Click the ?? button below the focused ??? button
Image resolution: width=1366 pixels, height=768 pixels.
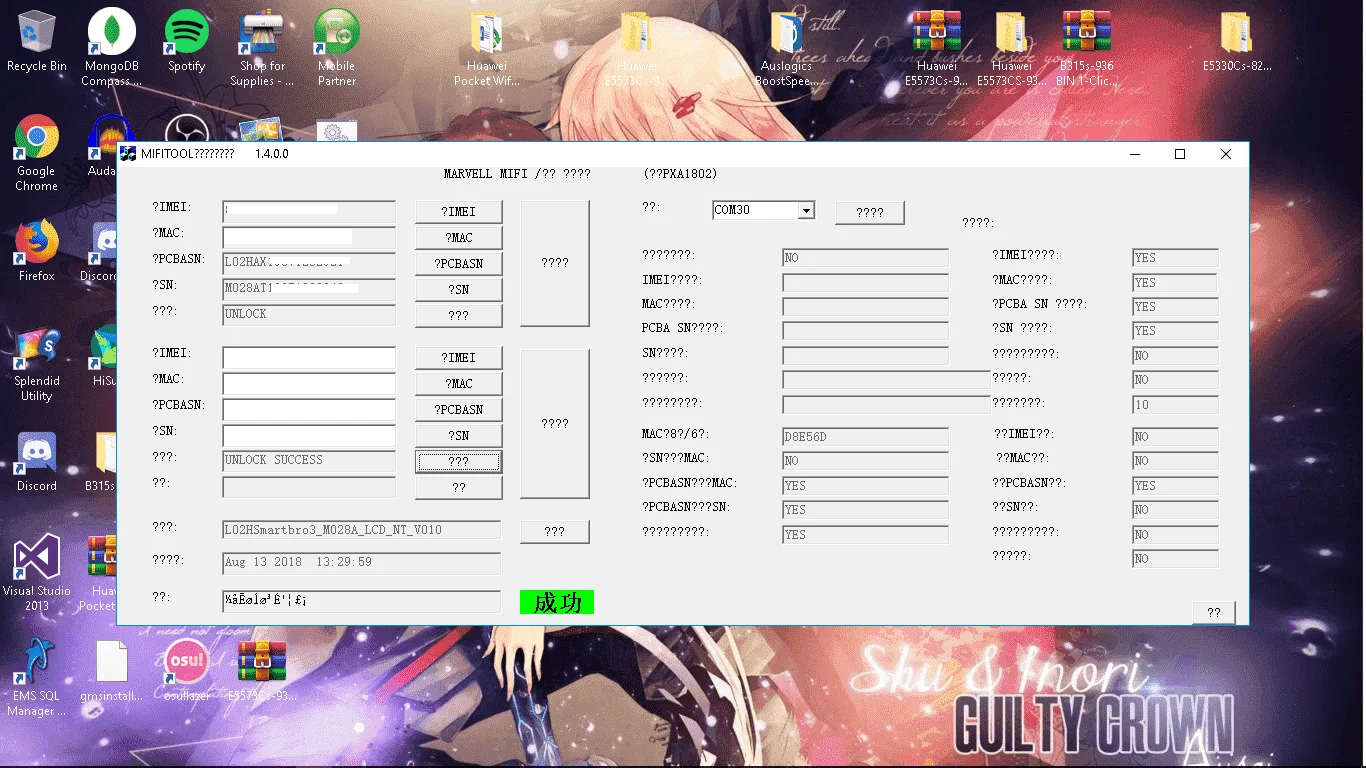(459, 488)
